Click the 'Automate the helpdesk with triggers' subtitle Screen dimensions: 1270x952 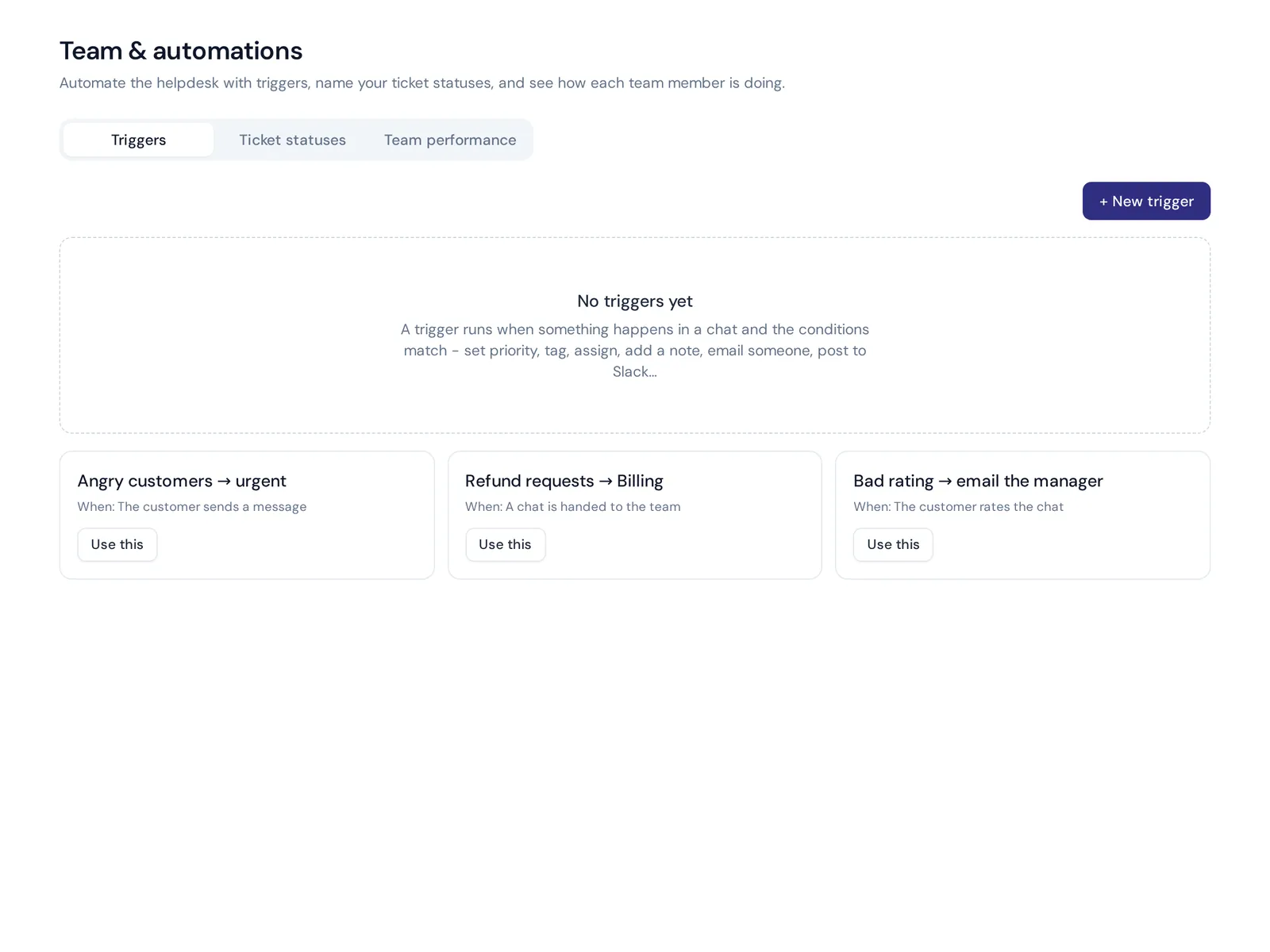[422, 83]
